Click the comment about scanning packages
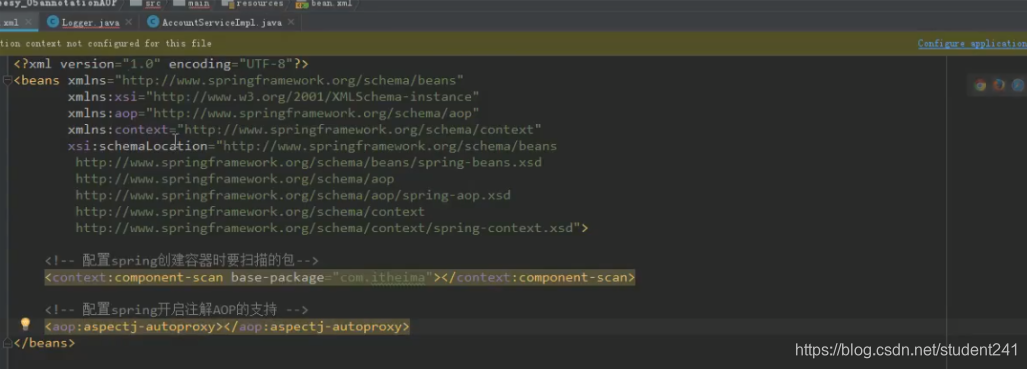This screenshot has height=369, width=1027. pos(181,261)
